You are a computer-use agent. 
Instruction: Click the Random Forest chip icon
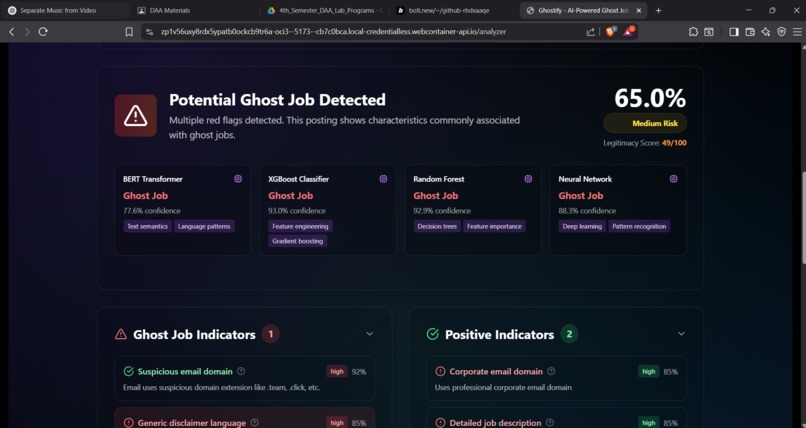(x=528, y=179)
